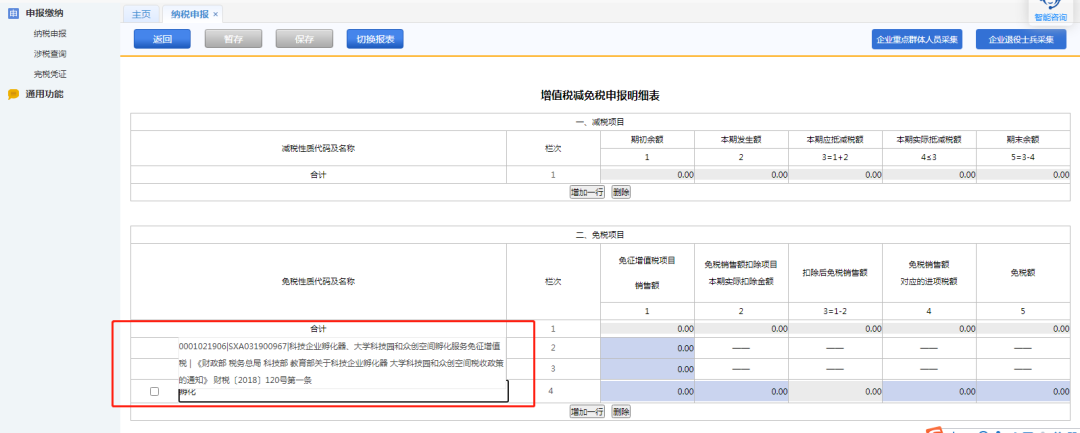
Task: Click the 二、免税项目 section header
Action: [x=600, y=235]
